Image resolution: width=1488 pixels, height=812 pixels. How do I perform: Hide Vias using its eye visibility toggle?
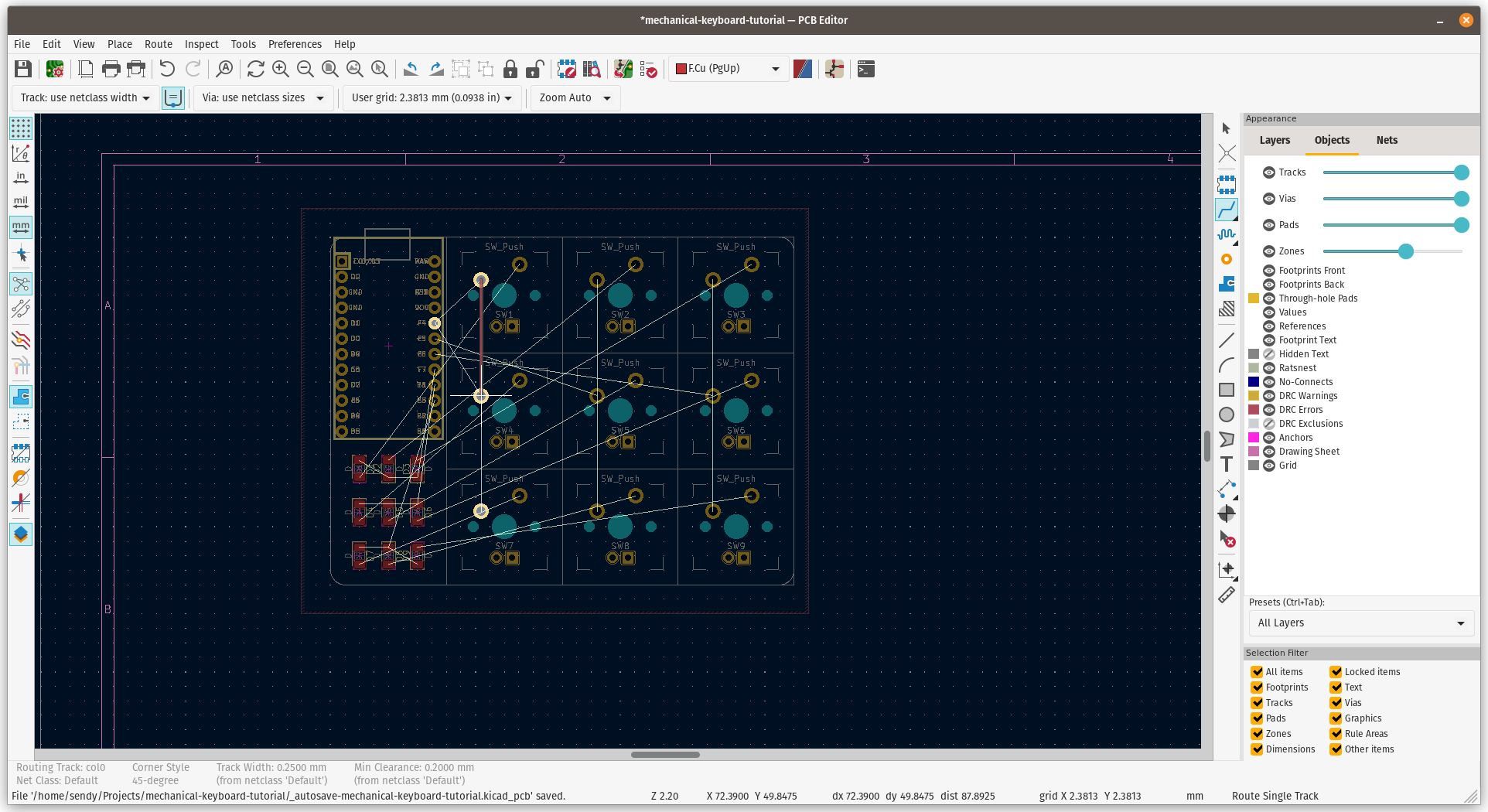point(1268,199)
